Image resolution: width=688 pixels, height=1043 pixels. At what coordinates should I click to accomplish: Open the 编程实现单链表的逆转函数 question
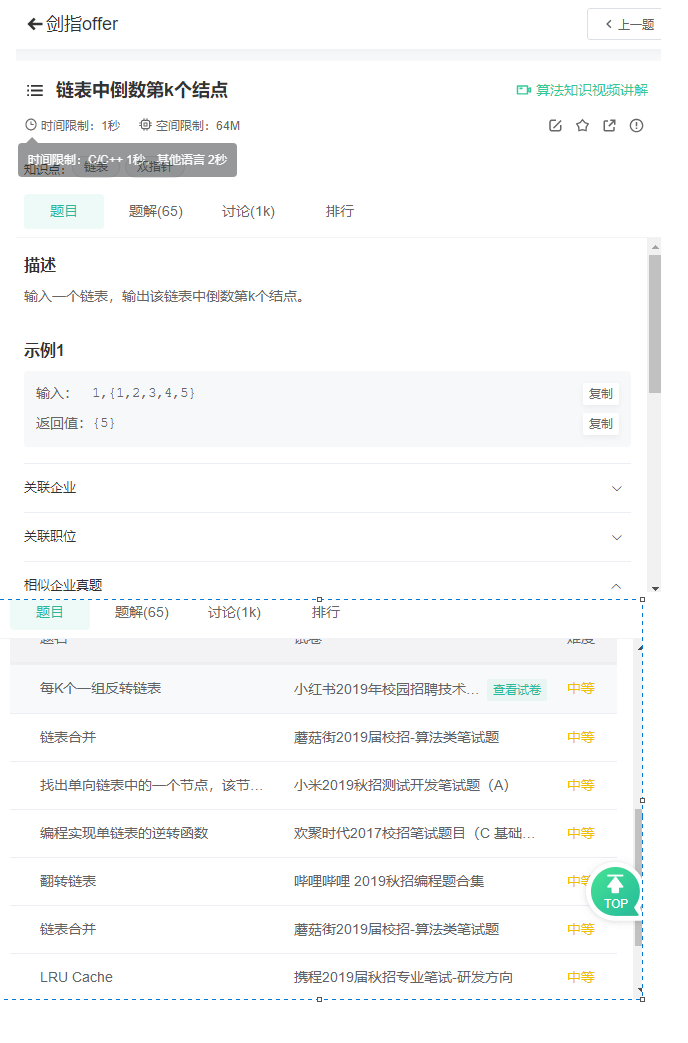[124, 833]
